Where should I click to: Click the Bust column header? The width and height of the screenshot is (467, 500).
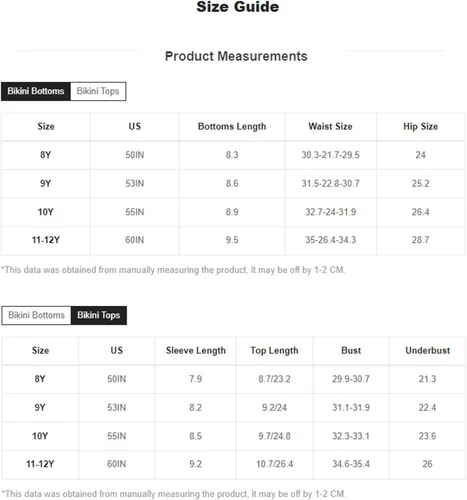pos(351,351)
